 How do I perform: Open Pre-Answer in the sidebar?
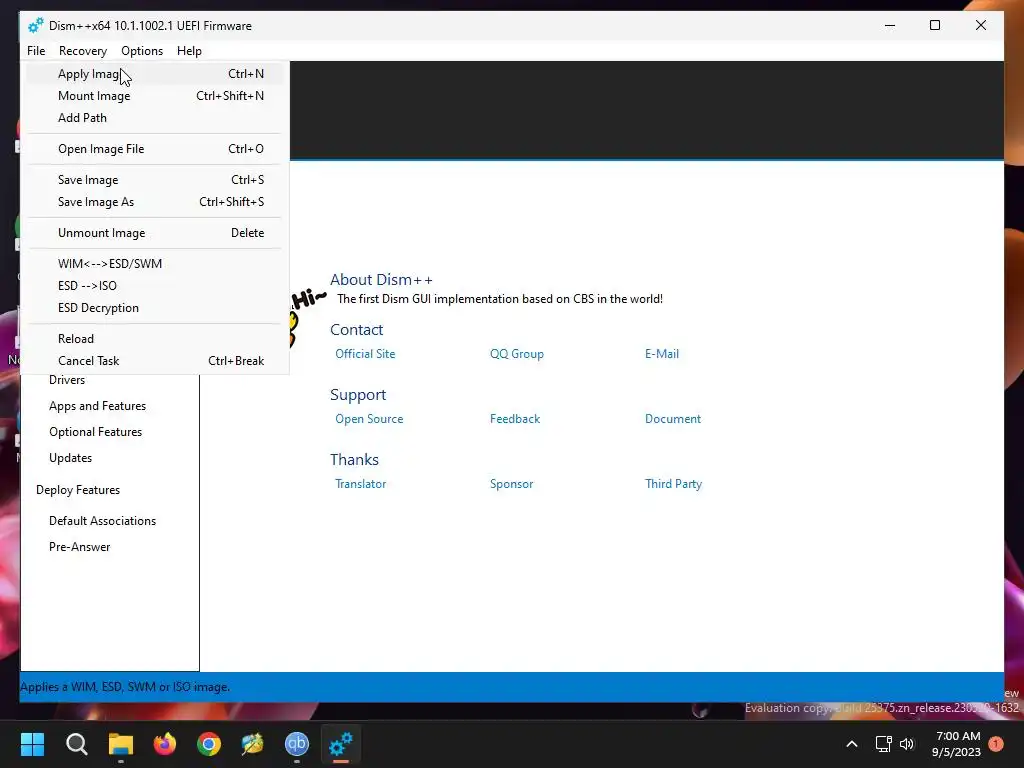click(80, 547)
